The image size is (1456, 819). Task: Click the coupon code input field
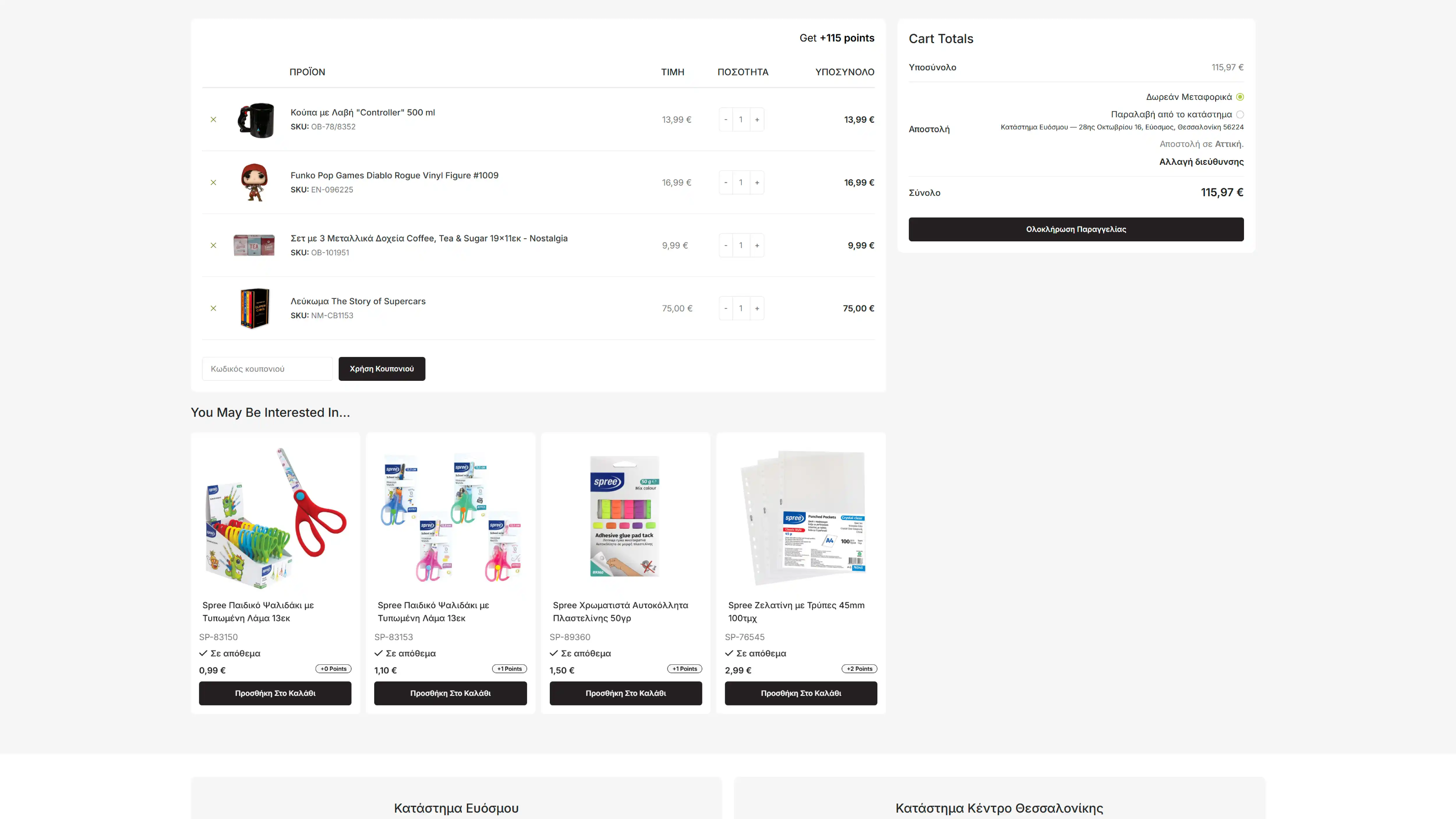(x=267, y=369)
